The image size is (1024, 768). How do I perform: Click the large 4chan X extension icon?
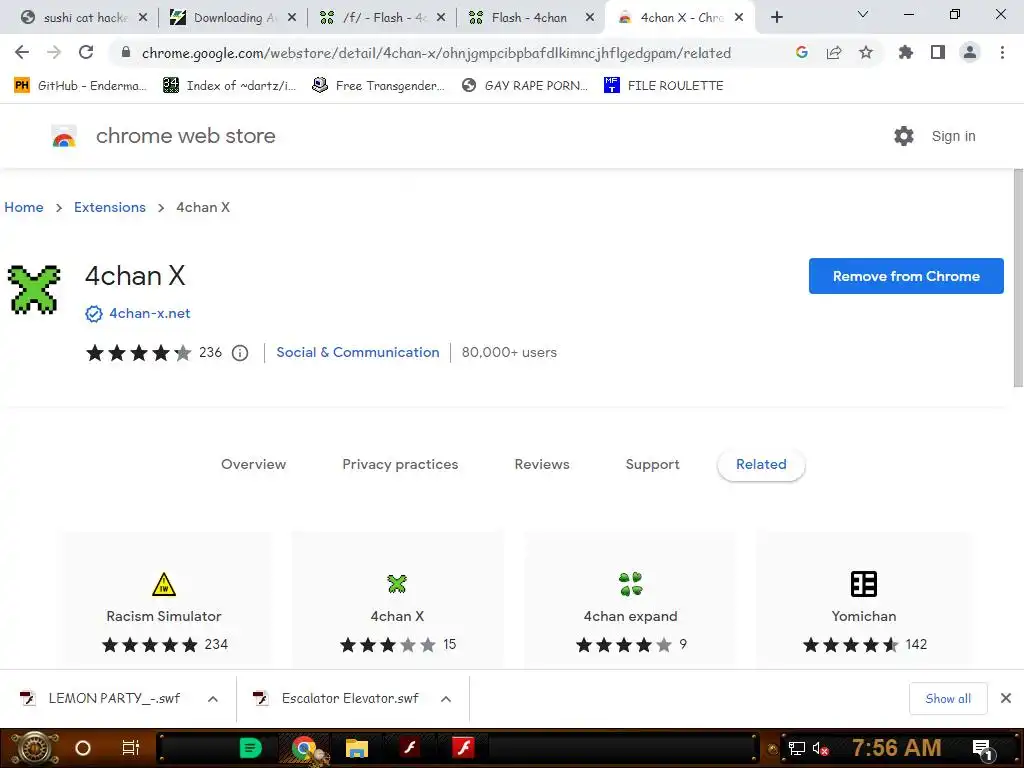[34, 289]
